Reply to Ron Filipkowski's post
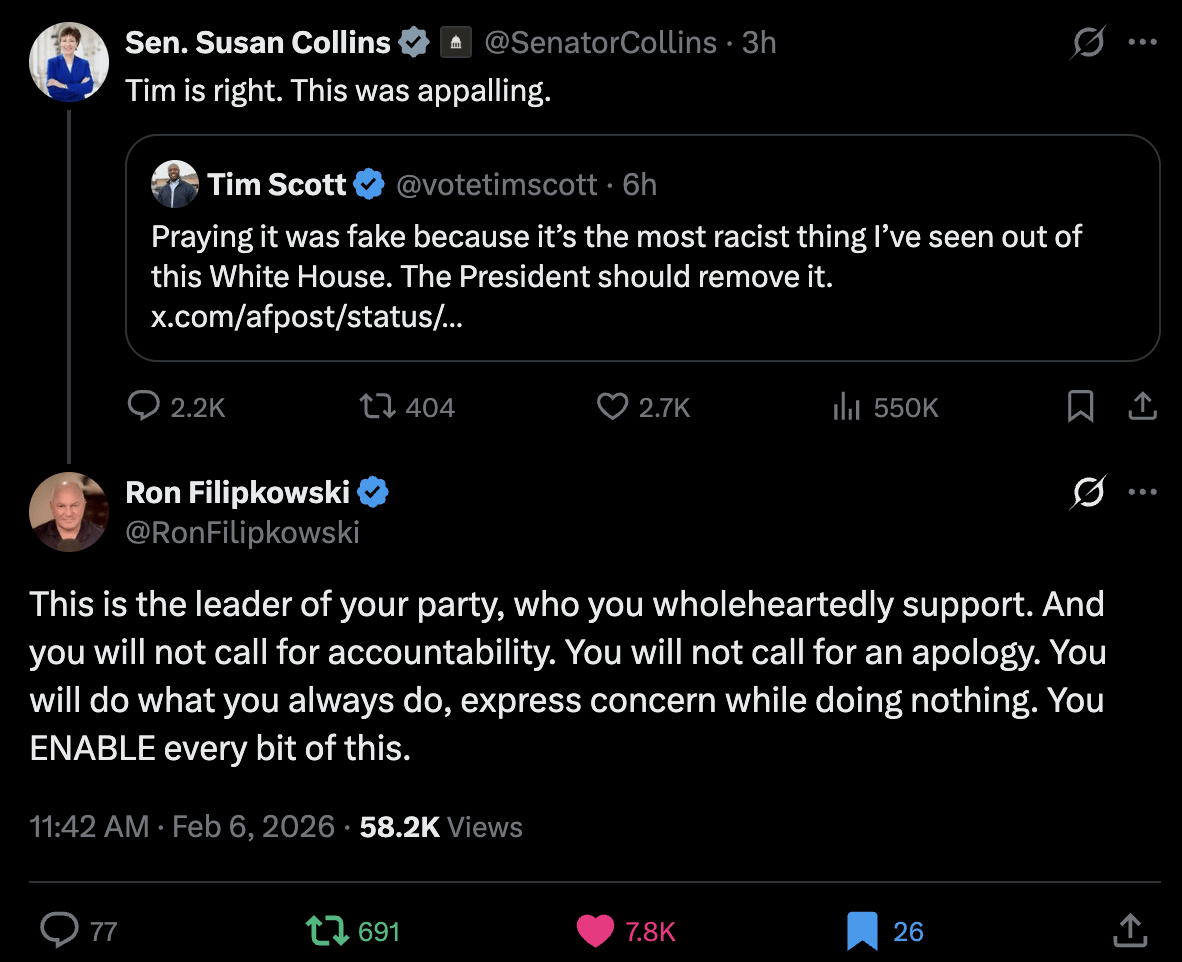Image resolution: width=1182 pixels, height=962 pixels. pos(60,931)
